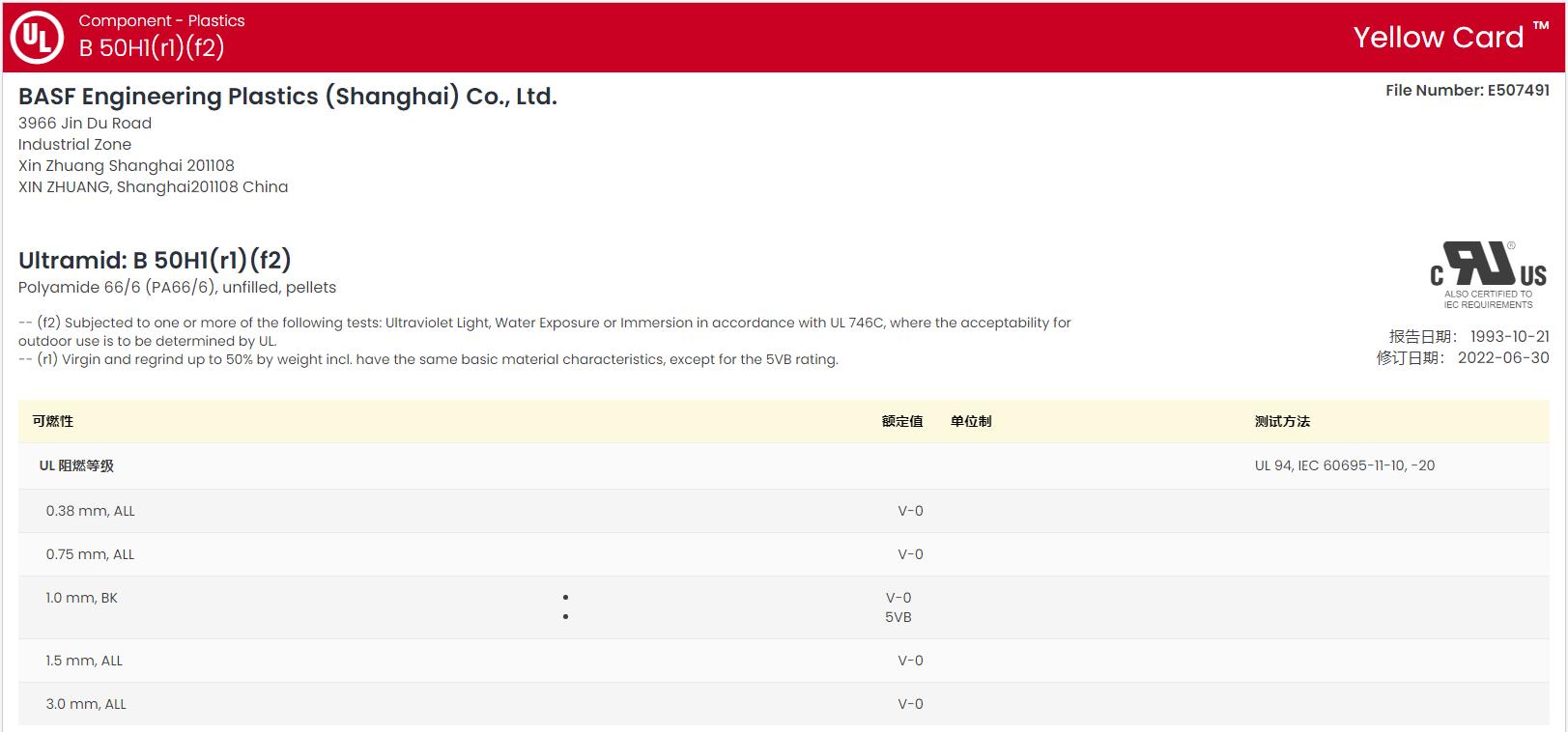Select the 'Ultramid: B 50H1(r1)(f2)' heading
The image size is (1568, 732).
tap(155, 260)
